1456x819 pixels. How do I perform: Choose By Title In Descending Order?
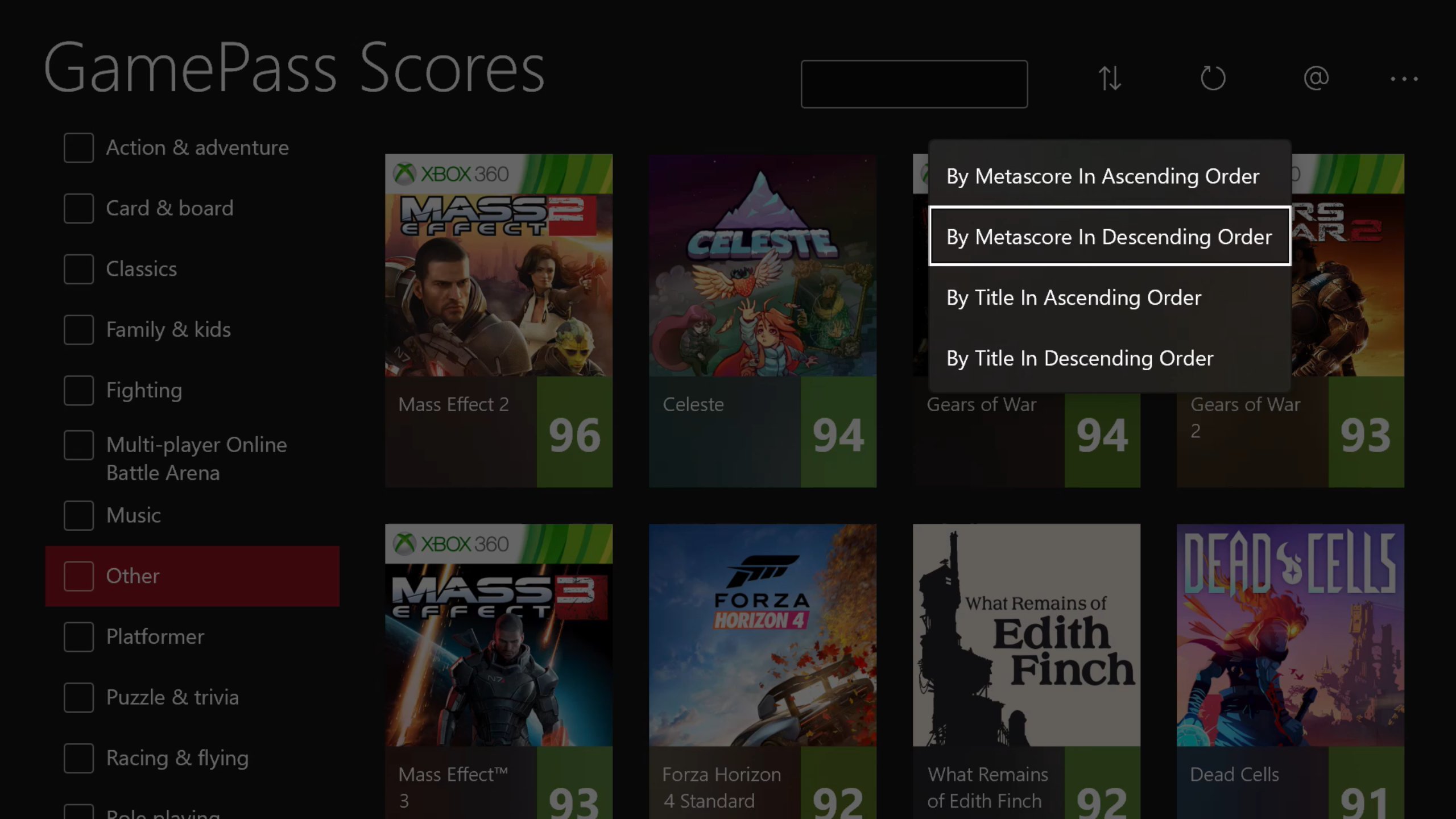tap(1079, 358)
